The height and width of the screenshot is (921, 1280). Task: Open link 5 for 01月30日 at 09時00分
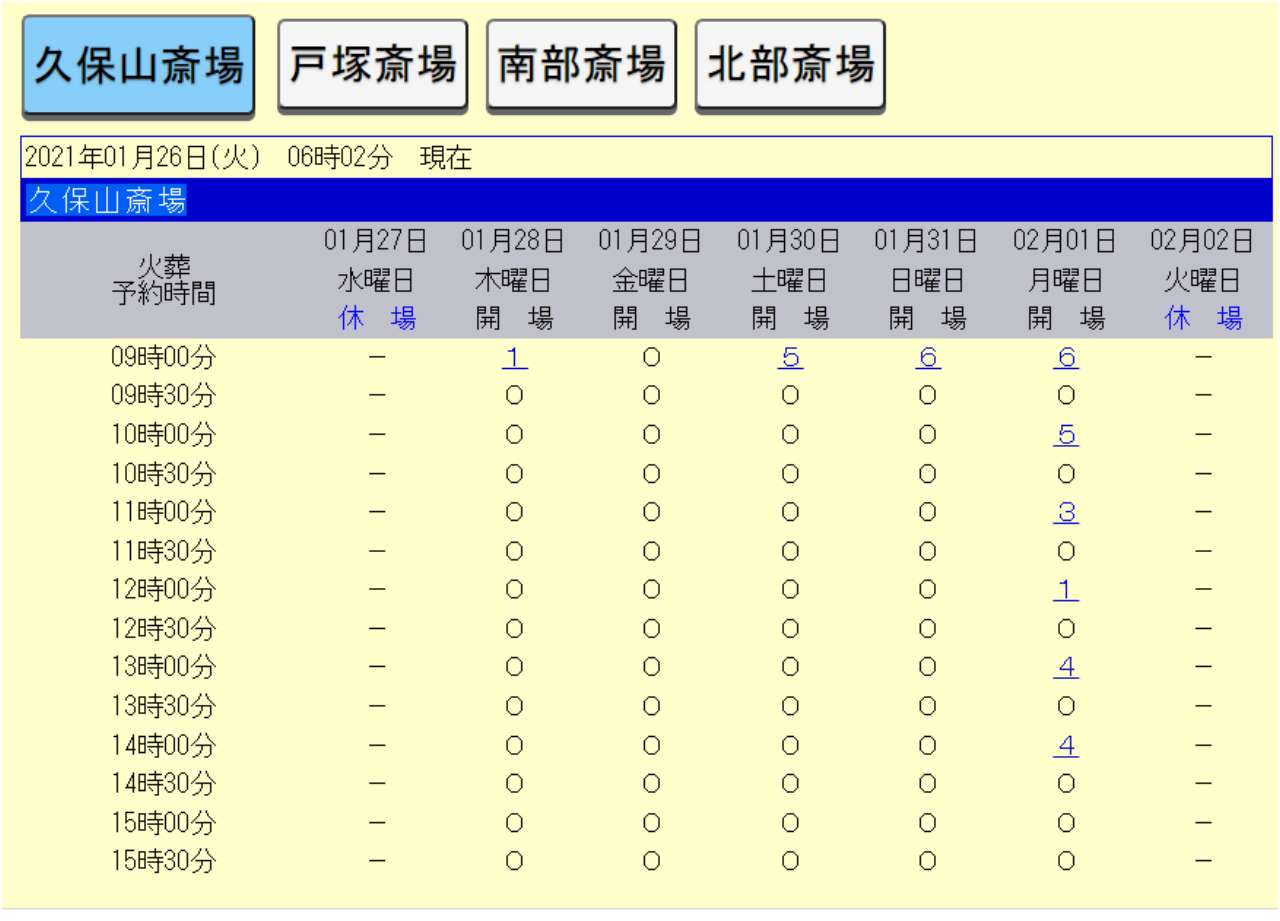[x=790, y=358]
